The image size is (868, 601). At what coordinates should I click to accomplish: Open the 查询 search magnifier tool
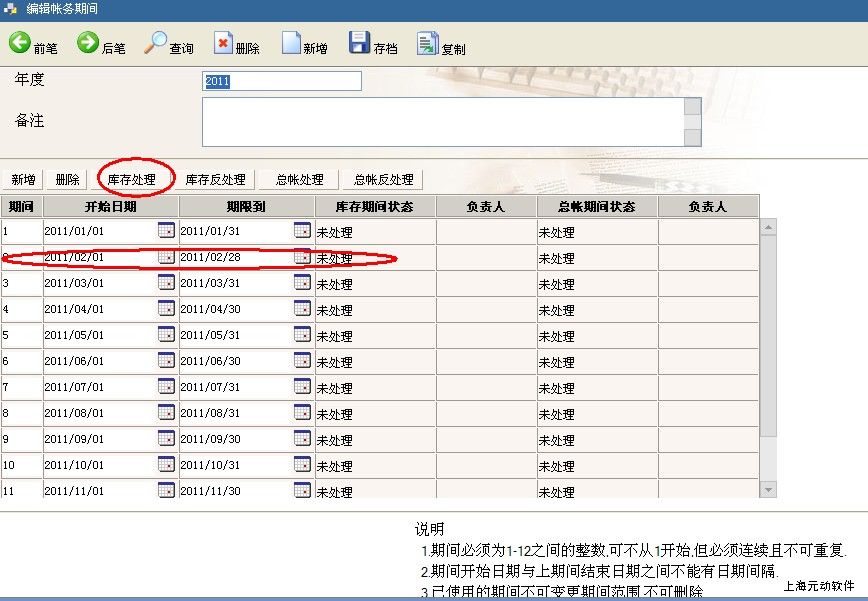(x=157, y=43)
